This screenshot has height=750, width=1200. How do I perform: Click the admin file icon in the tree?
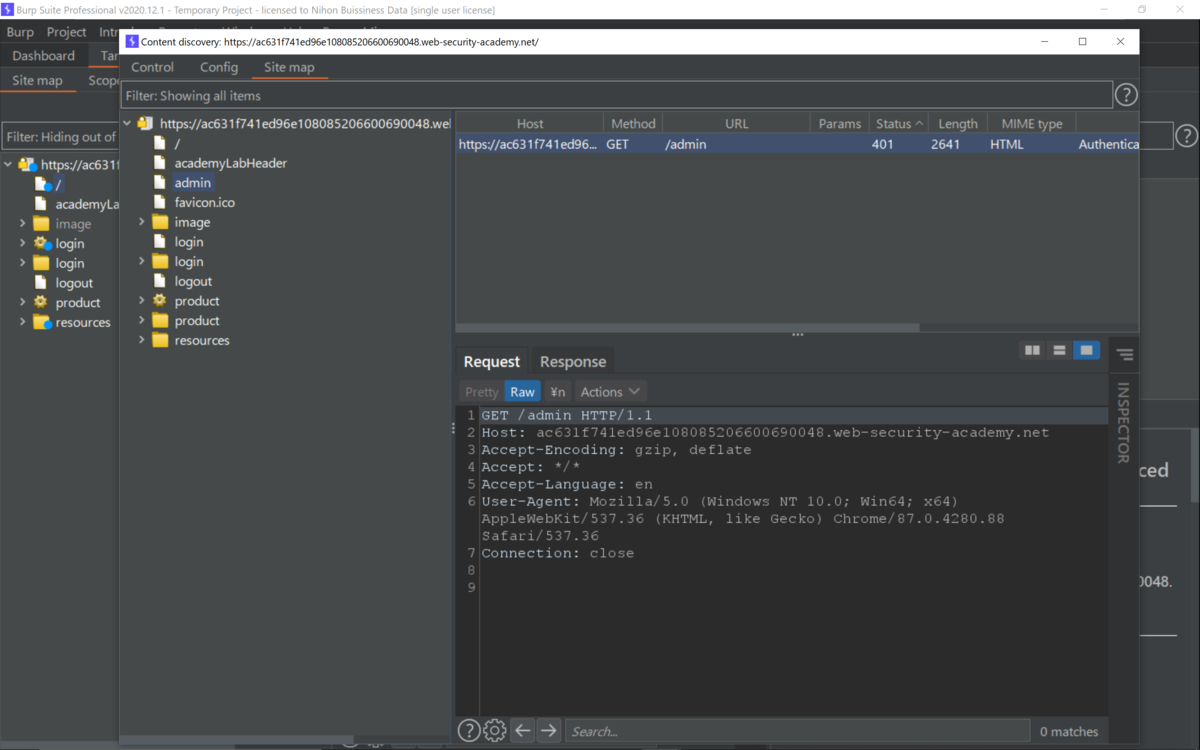tap(160, 183)
